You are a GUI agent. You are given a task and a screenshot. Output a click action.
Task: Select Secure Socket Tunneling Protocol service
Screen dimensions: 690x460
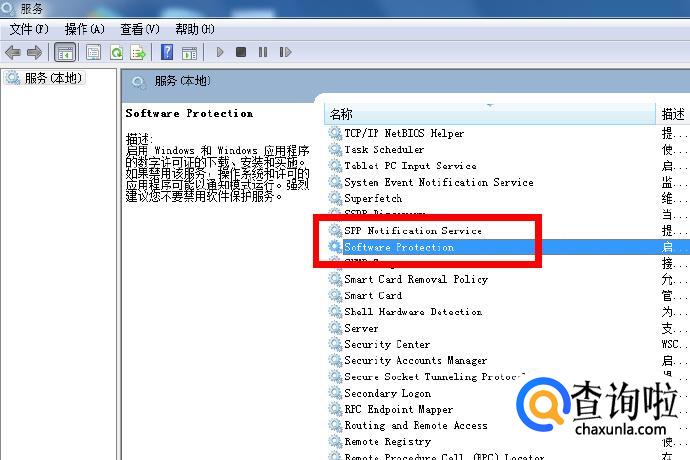coord(434,377)
